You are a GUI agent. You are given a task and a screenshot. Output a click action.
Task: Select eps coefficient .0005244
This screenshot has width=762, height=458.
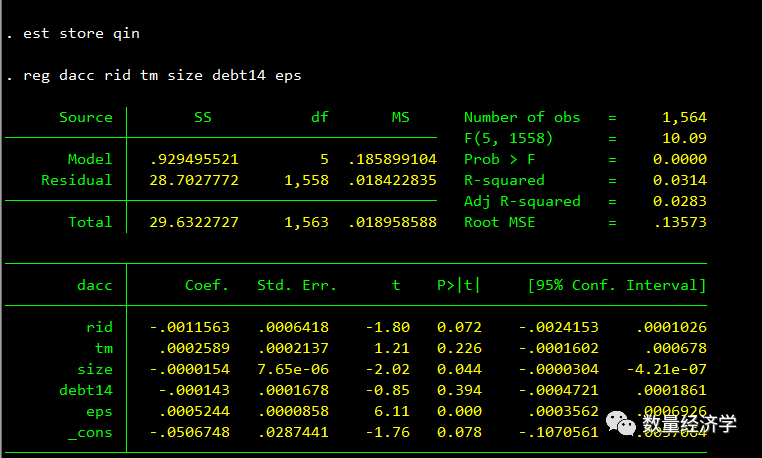[194, 412]
